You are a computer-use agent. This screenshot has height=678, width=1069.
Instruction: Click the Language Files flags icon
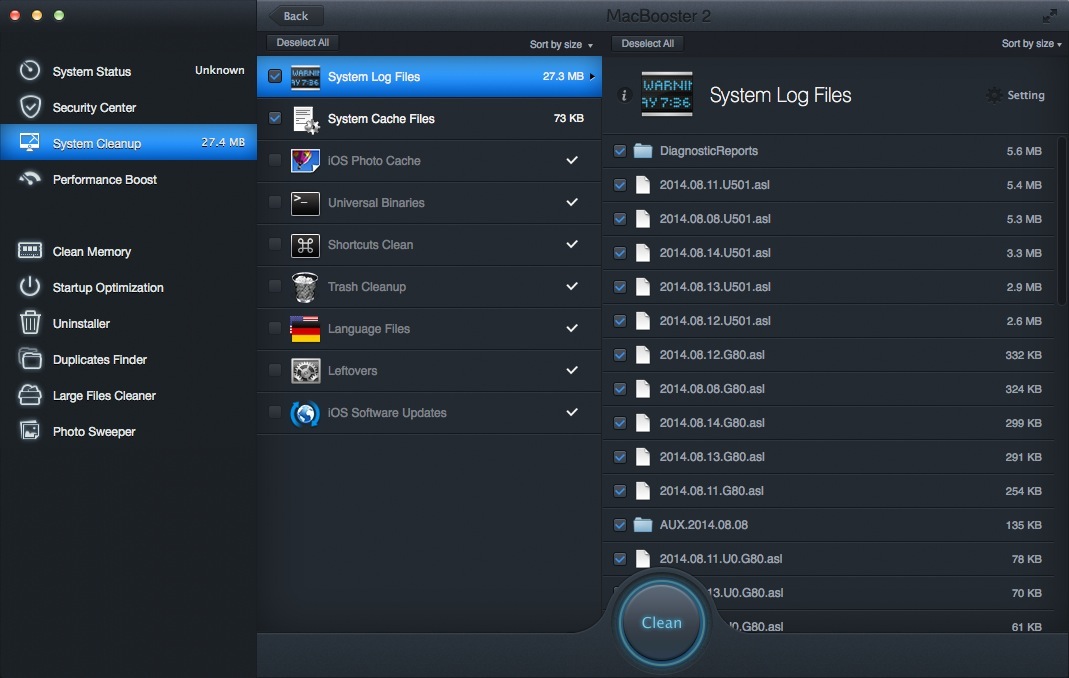(305, 329)
